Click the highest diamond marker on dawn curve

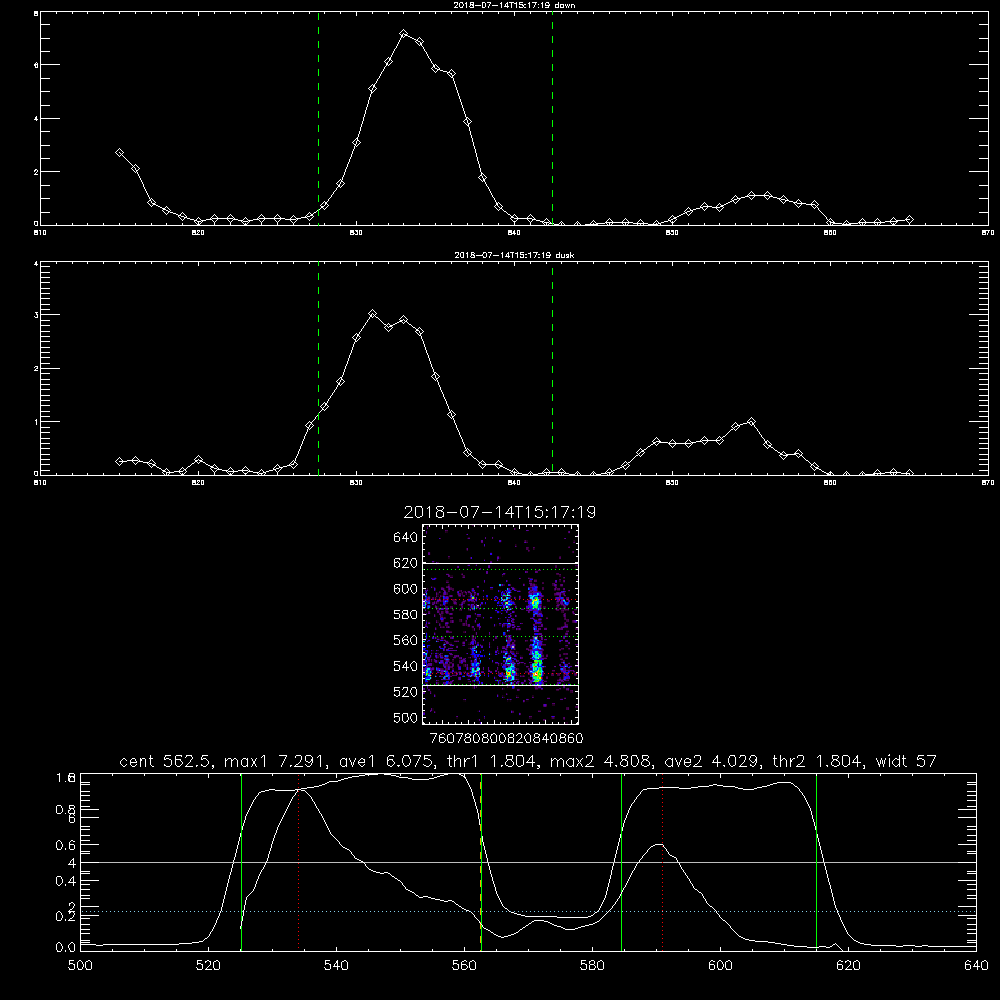click(x=404, y=33)
